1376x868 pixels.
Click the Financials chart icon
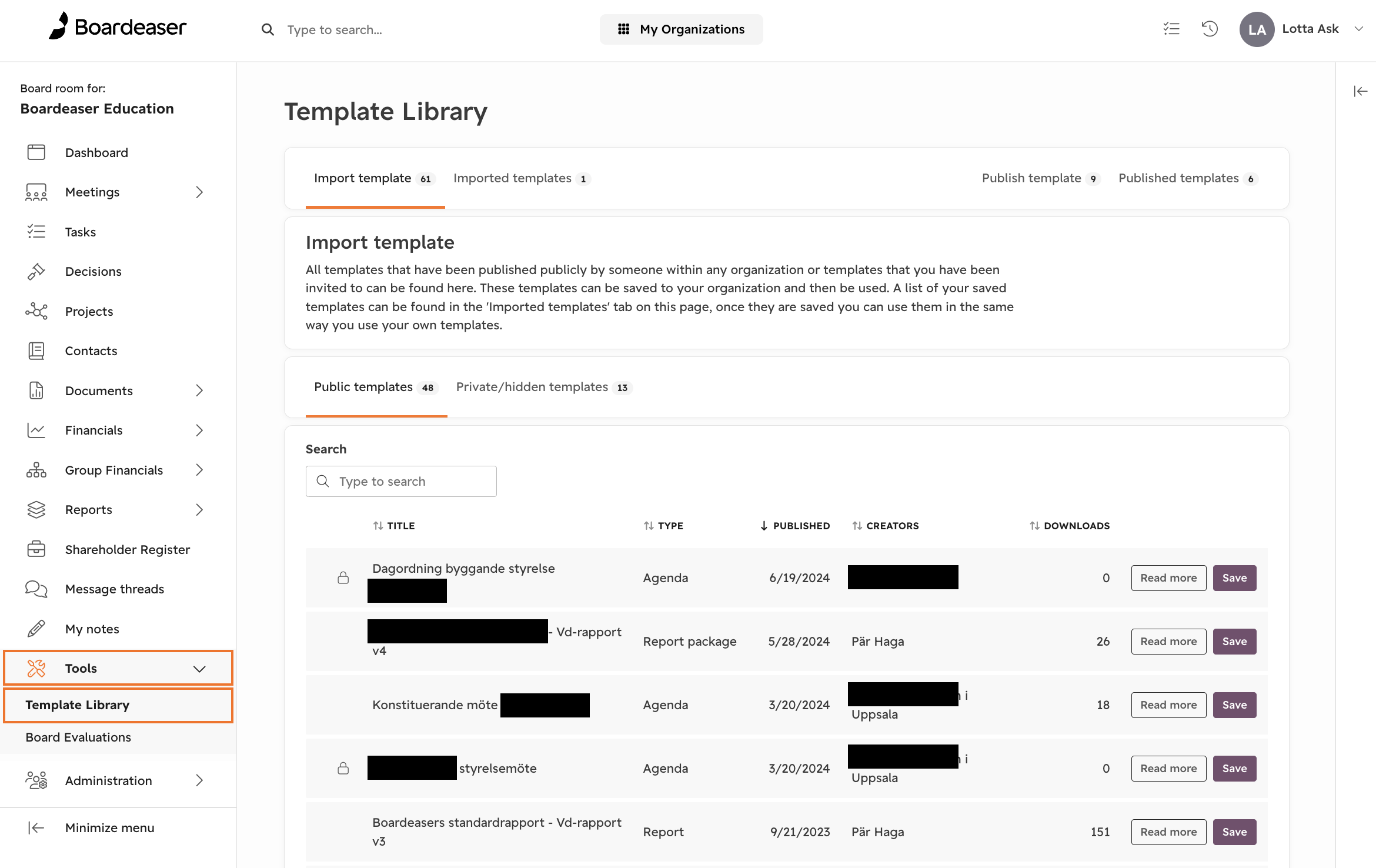coord(36,430)
